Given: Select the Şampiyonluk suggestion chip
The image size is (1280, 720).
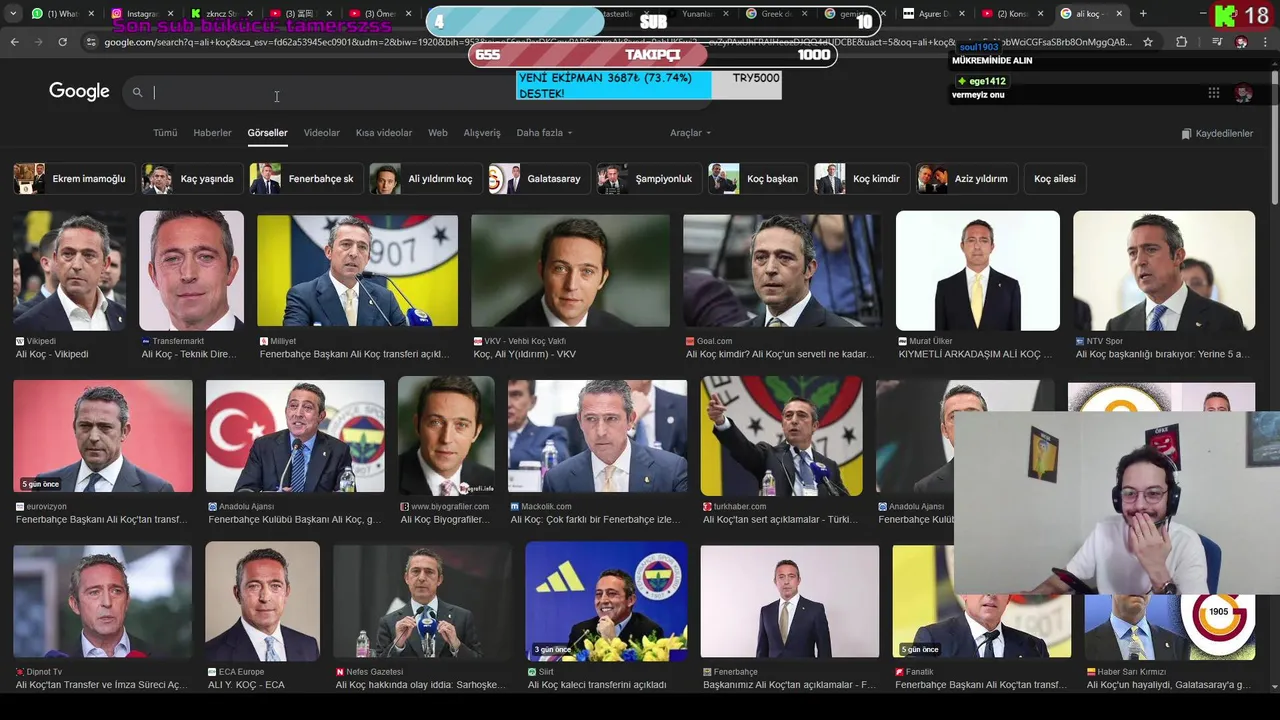Looking at the screenshot, I should (x=648, y=179).
